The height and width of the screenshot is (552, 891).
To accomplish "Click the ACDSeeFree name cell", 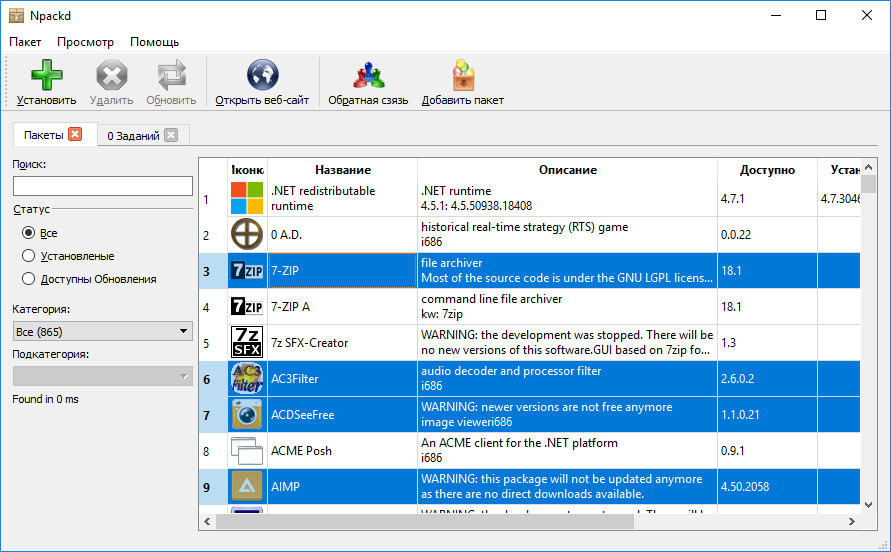I will point(342,414).
